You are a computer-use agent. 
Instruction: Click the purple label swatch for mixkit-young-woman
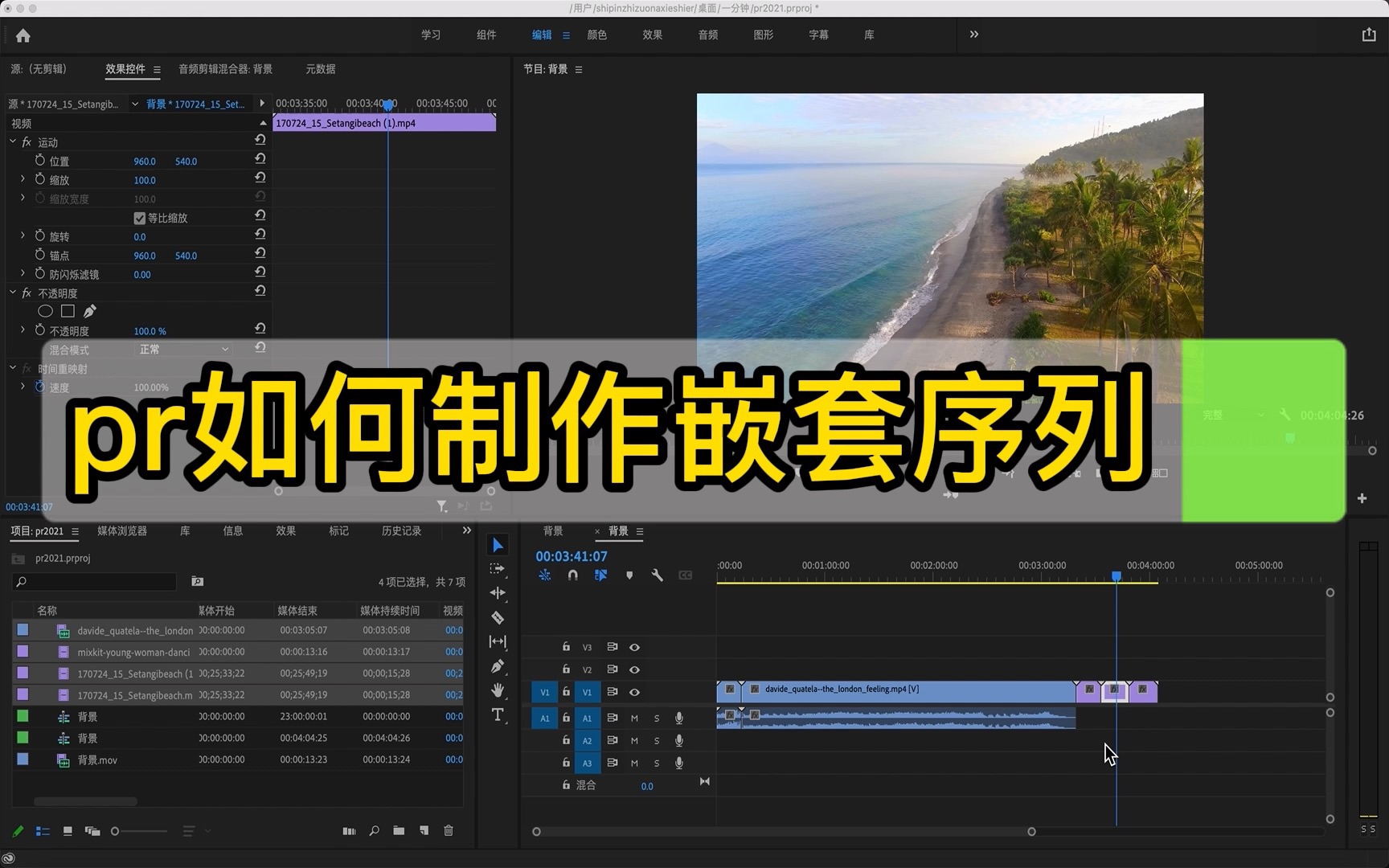pyautogui.click(x=23, y=651)
